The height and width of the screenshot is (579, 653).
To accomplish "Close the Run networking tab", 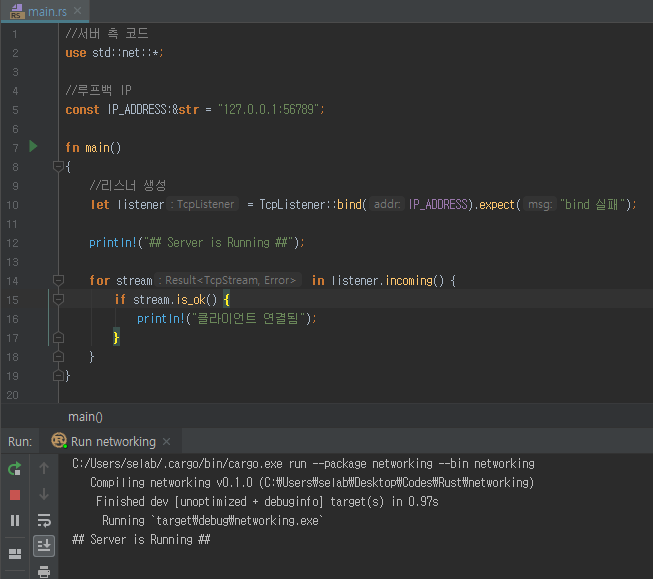I will click(x=167, y=441).
